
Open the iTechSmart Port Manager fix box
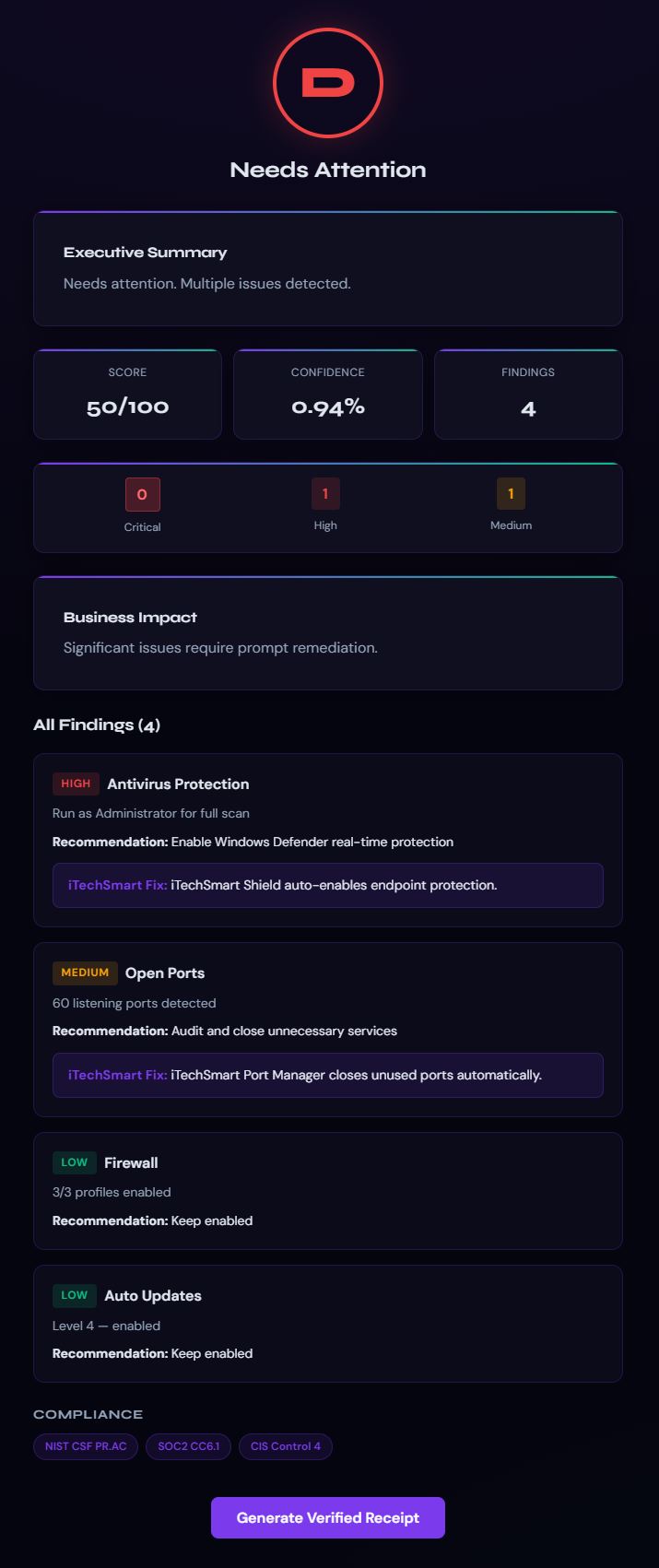(328, 1075)
